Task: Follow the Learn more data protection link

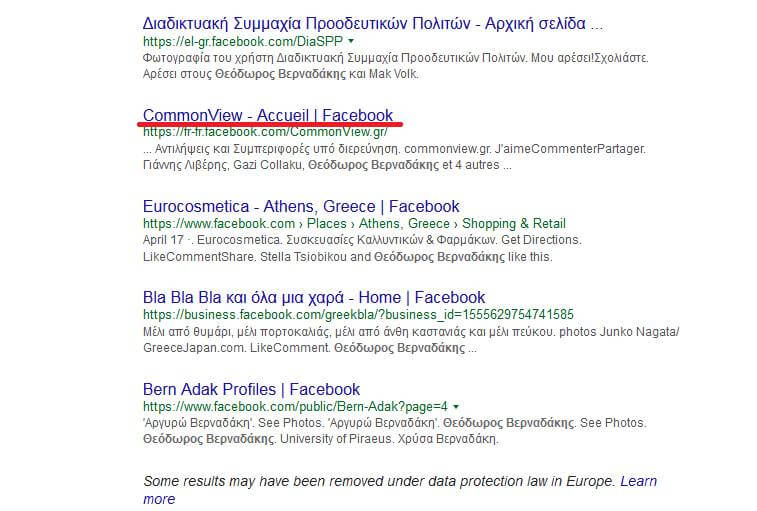Action: tap(638, 481)
